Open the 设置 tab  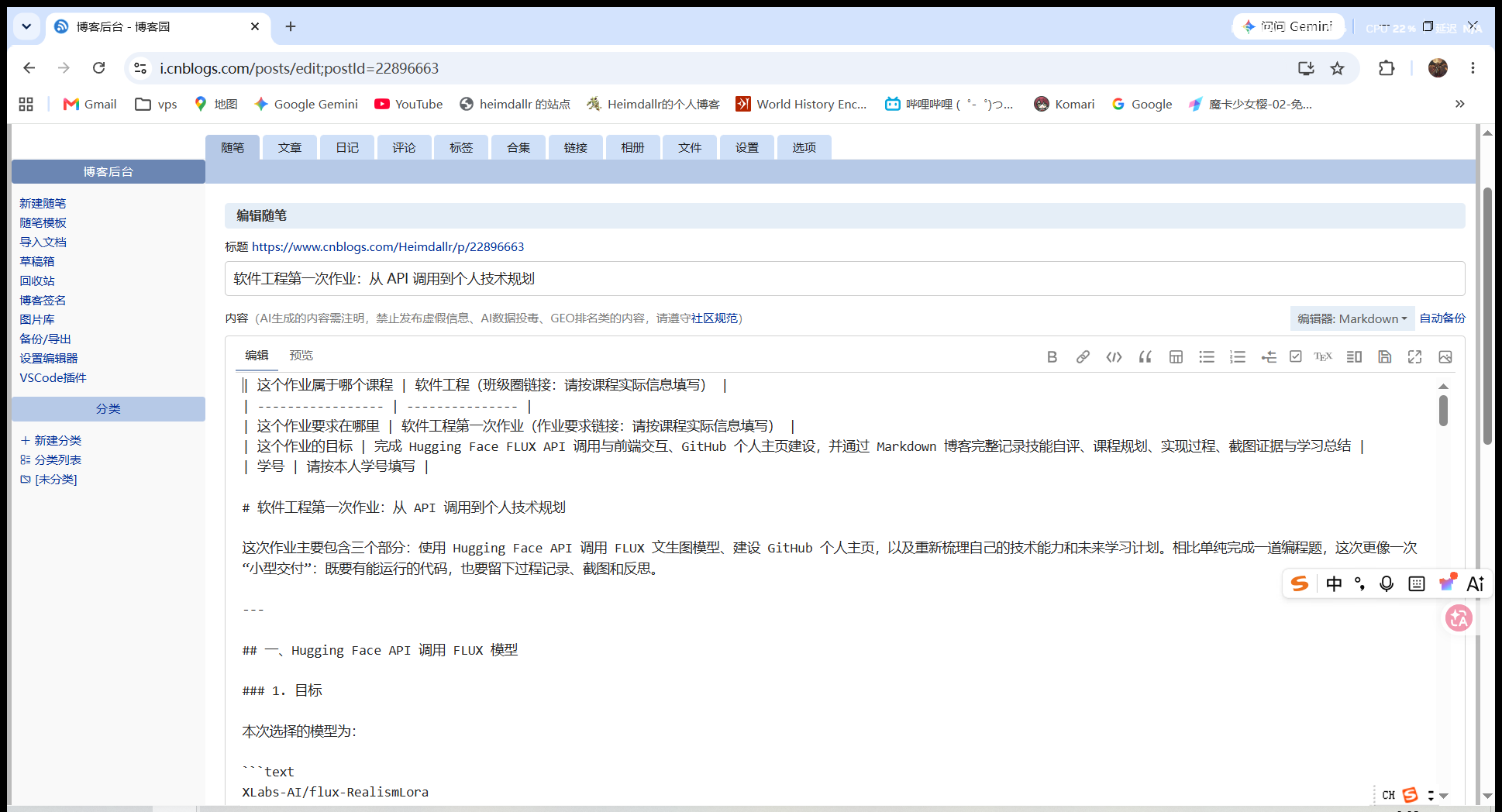click(747, 147)
